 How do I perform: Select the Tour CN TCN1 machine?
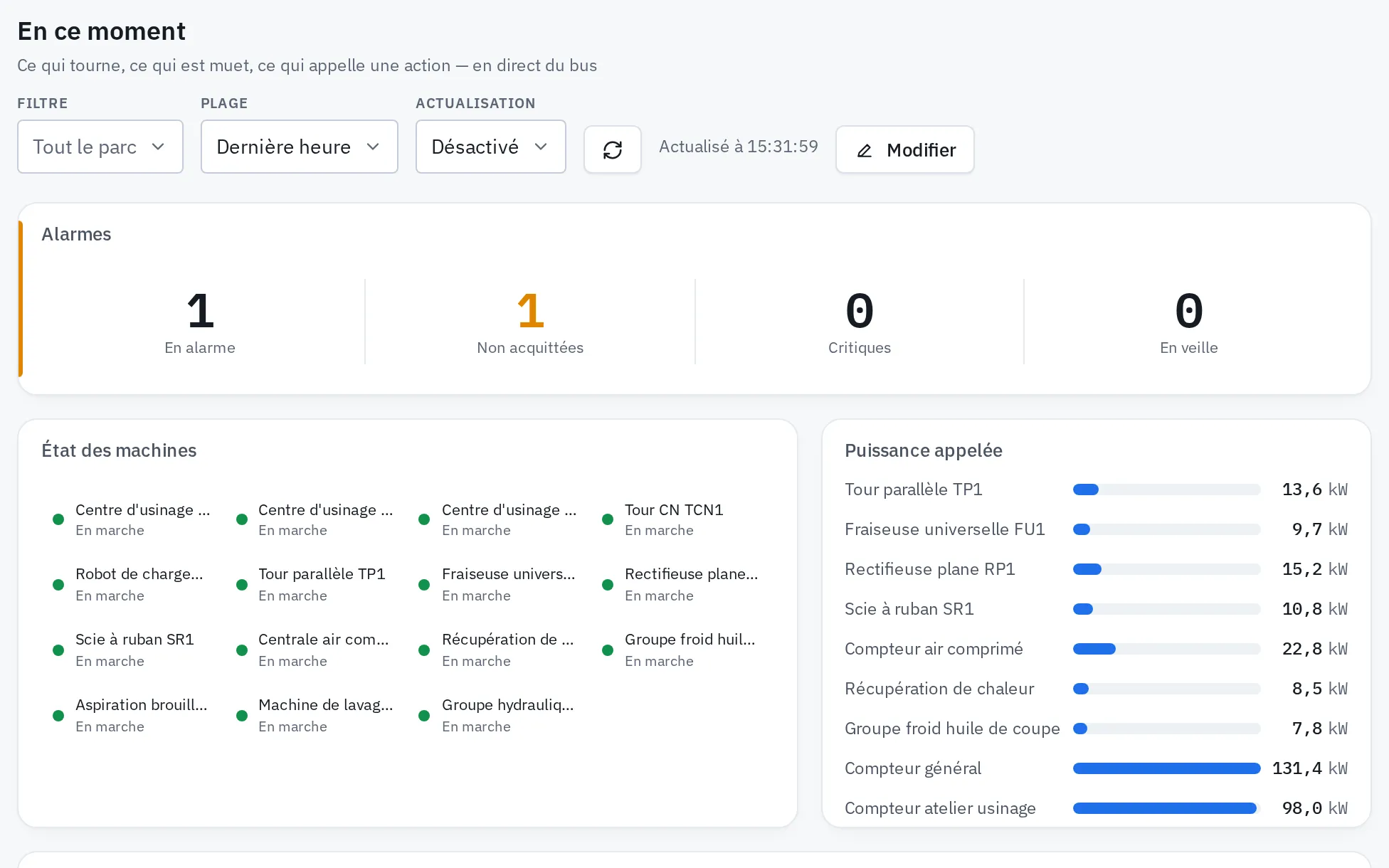pos(682,519)
